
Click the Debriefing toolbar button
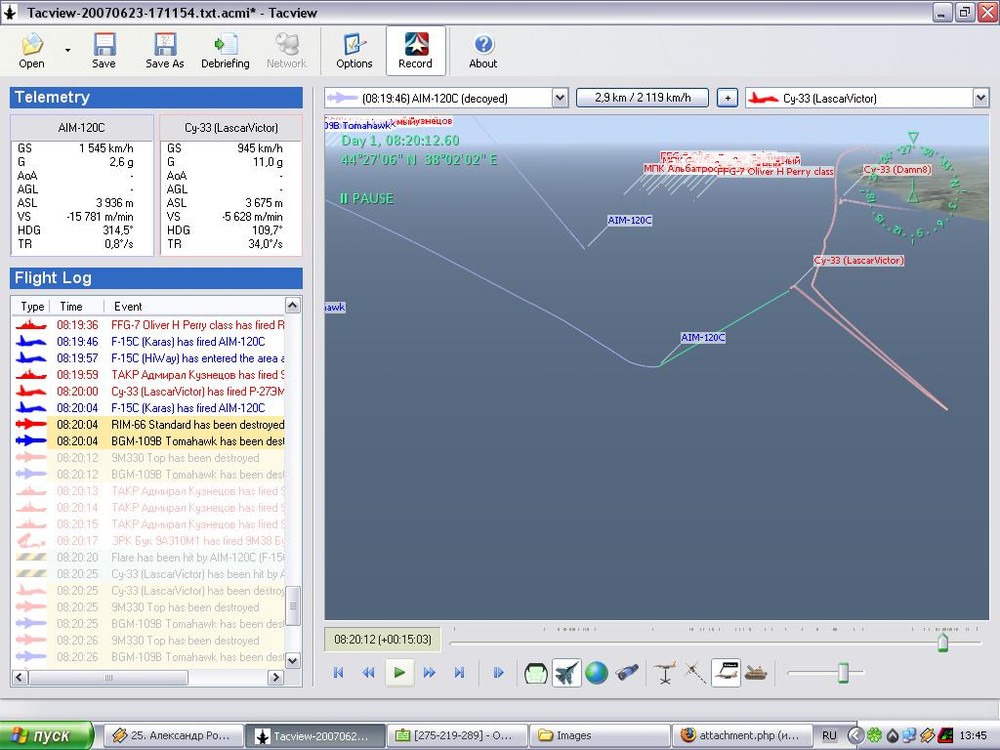[225, 51]
